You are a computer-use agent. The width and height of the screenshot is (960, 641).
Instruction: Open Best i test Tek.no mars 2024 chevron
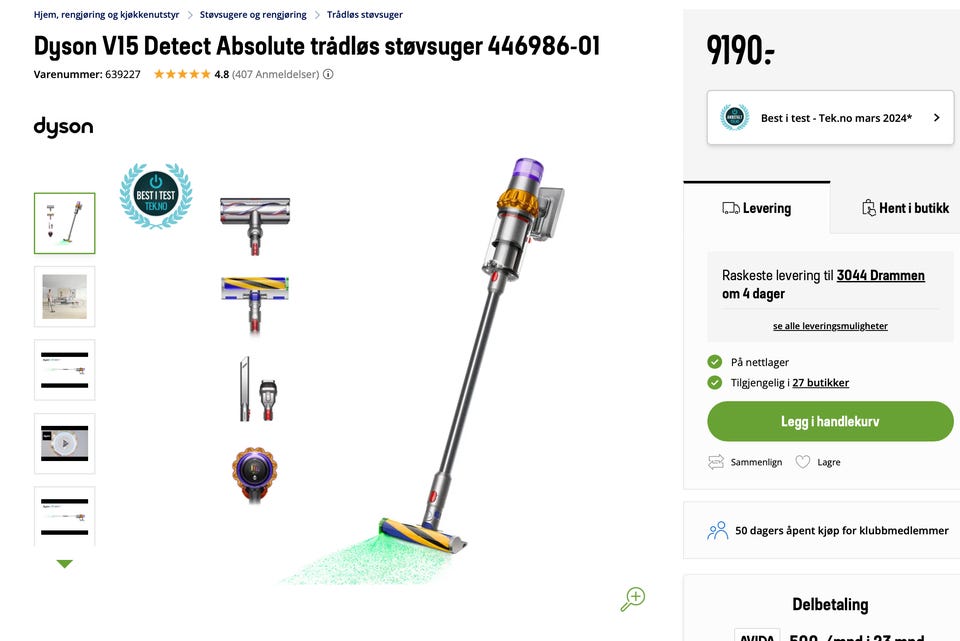pos(937,118)
